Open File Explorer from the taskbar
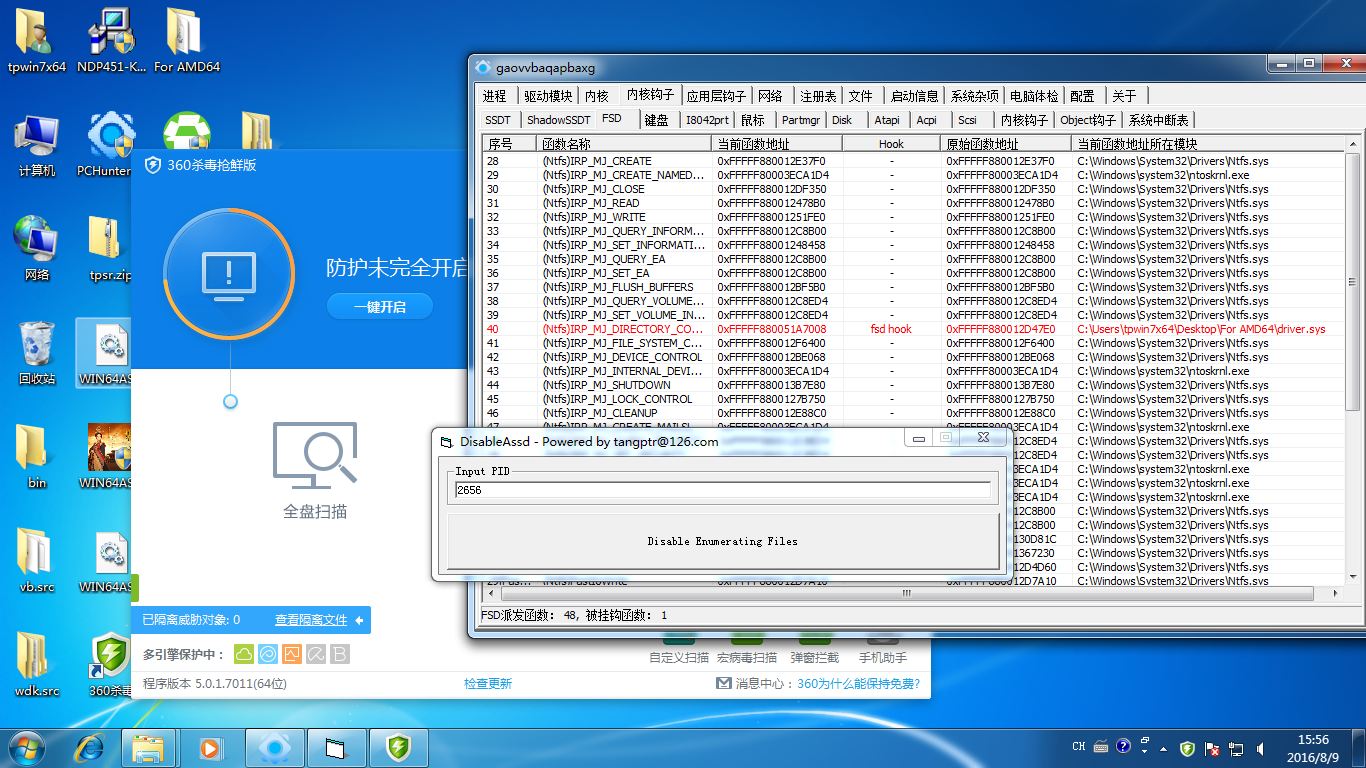This screenshot has width=1366, height=768. coord(148,747)
